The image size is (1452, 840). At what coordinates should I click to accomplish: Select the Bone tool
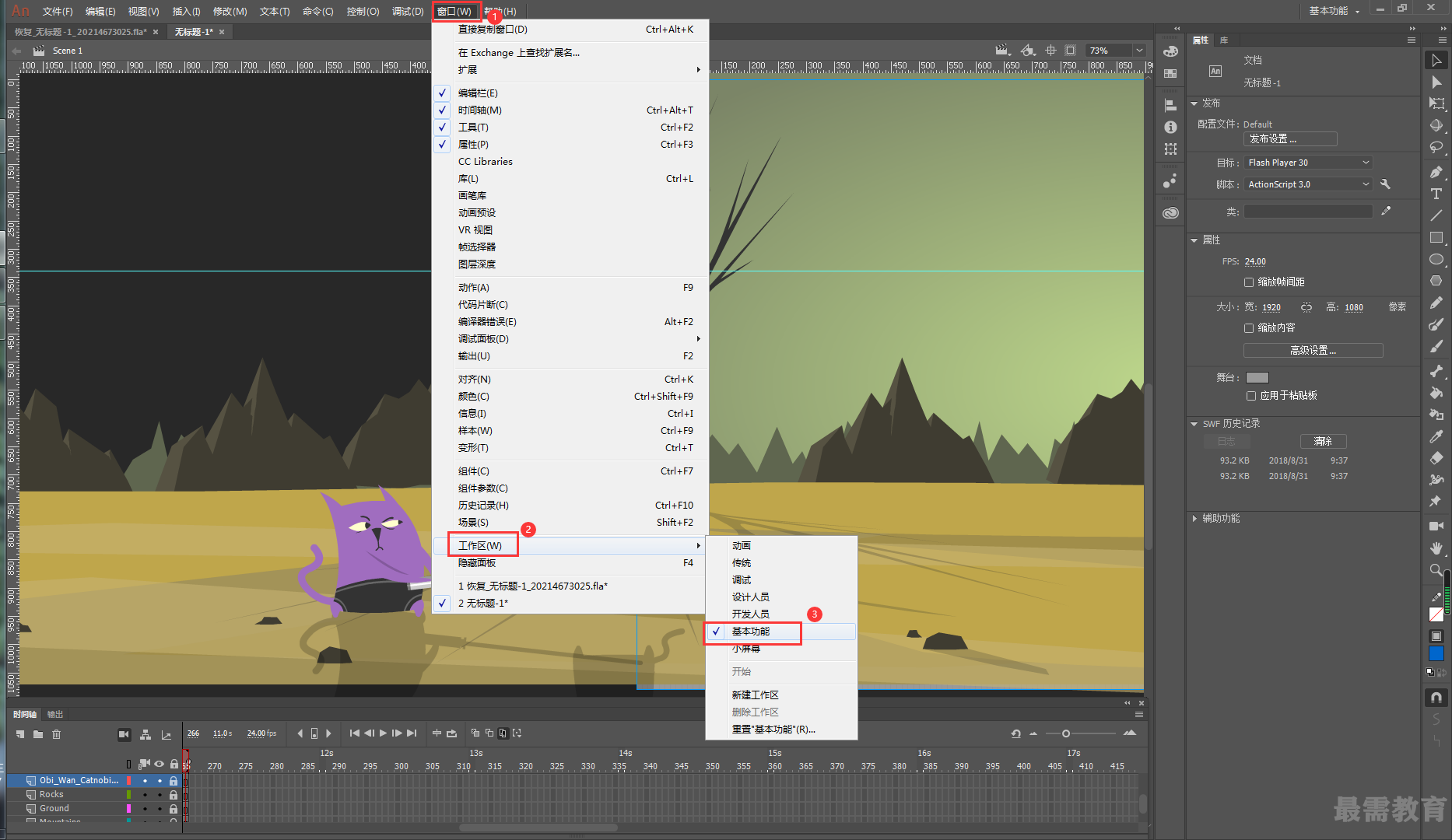pos(1436,371)
